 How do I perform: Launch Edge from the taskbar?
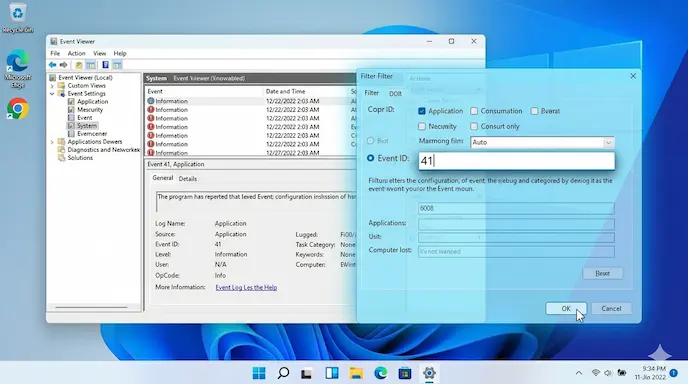click(380, 373)
